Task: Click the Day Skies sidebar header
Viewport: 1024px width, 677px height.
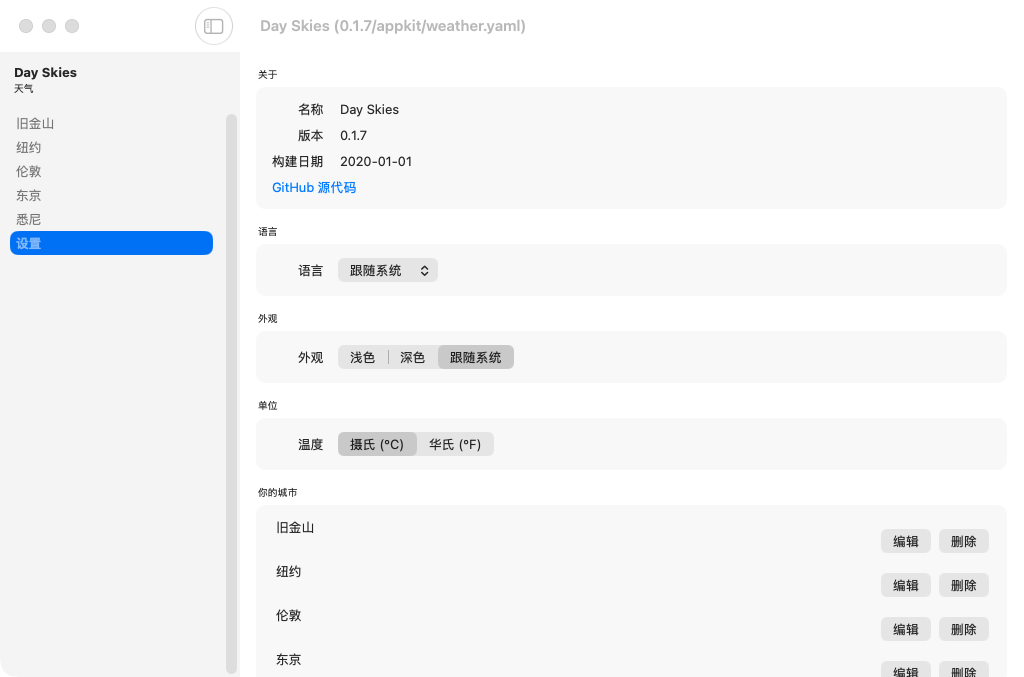Action: [x=46, y=72]
